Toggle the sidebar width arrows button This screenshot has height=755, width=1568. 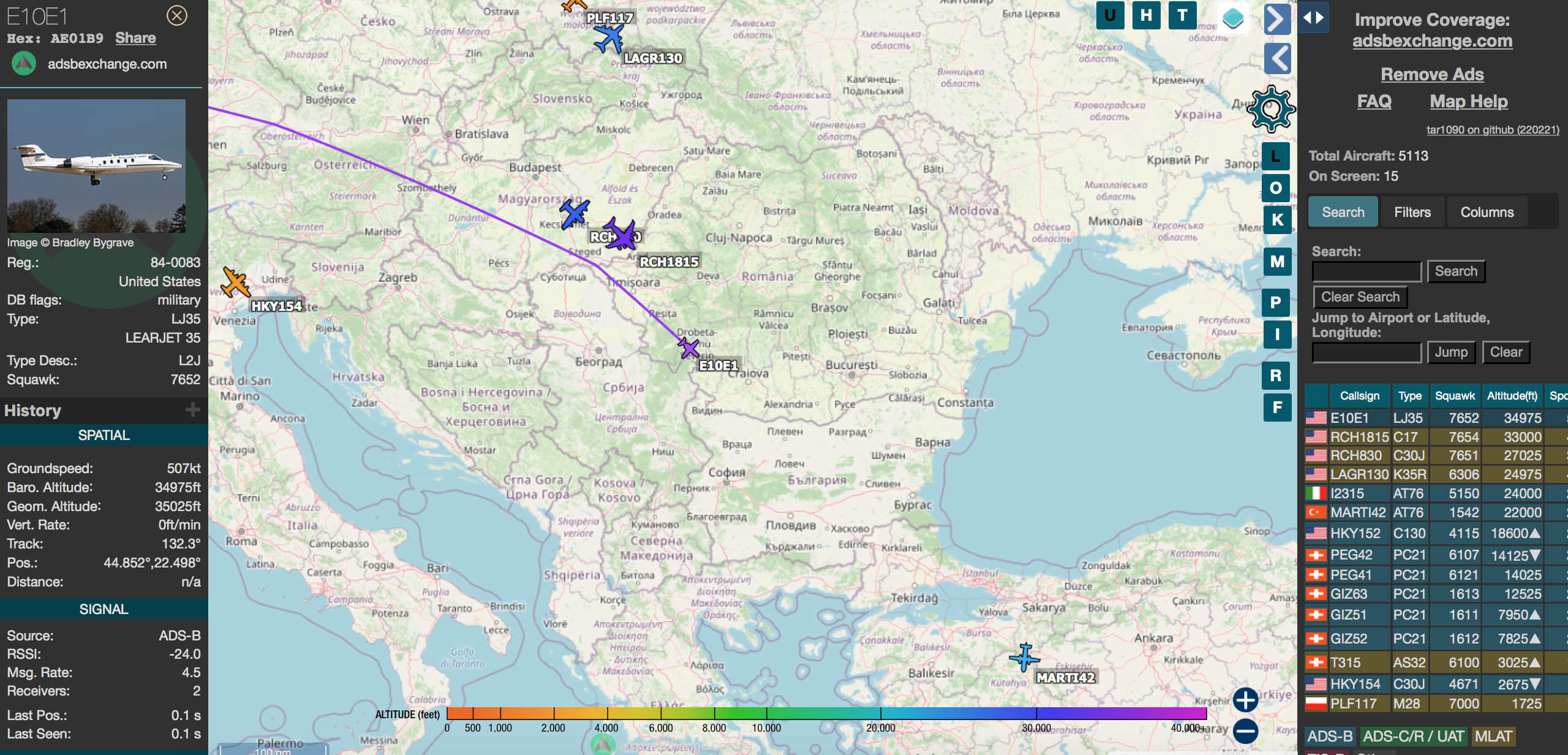(x=1313, y=17)
